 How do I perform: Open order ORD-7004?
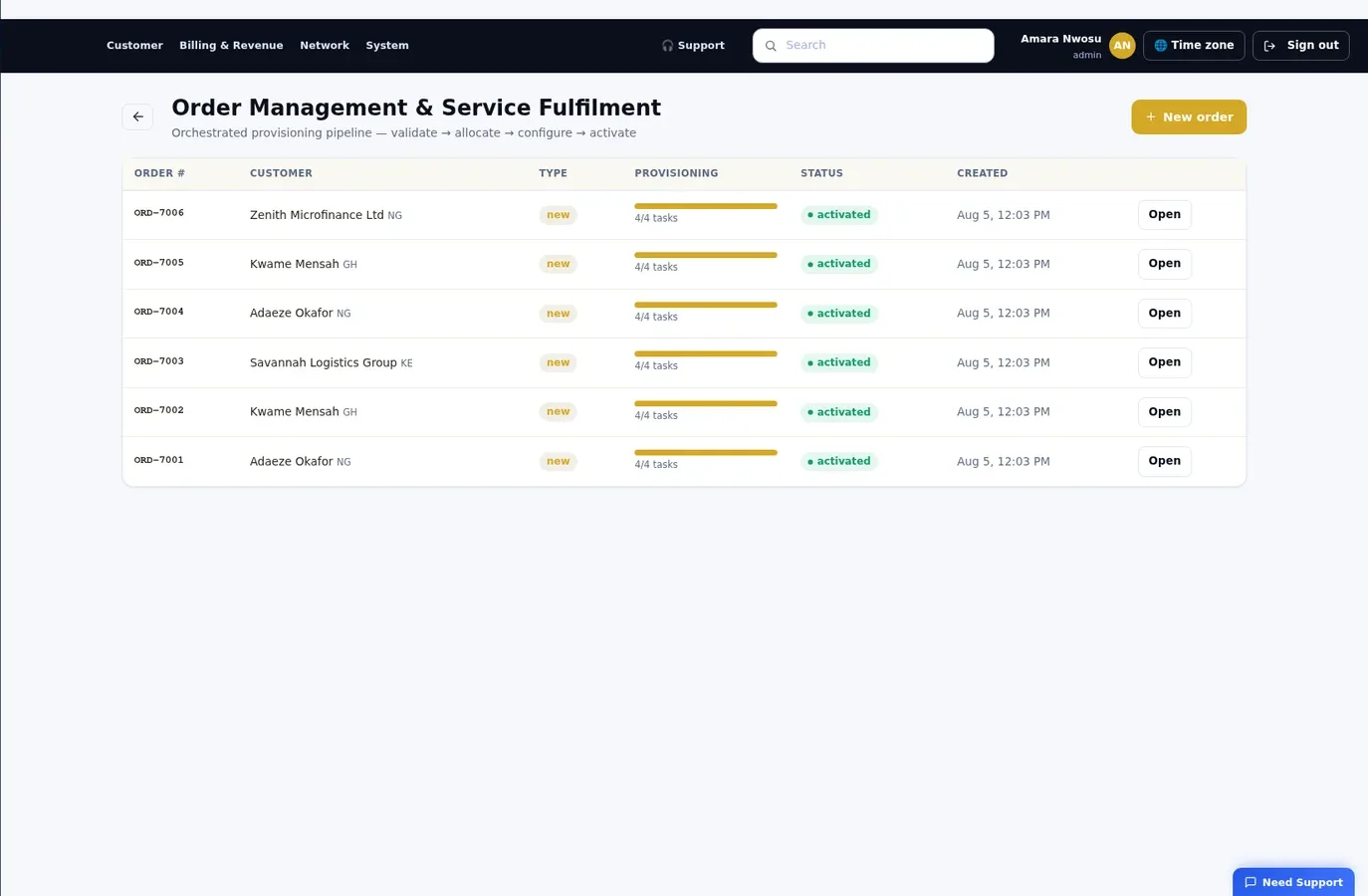click(x=1165, y=313)
